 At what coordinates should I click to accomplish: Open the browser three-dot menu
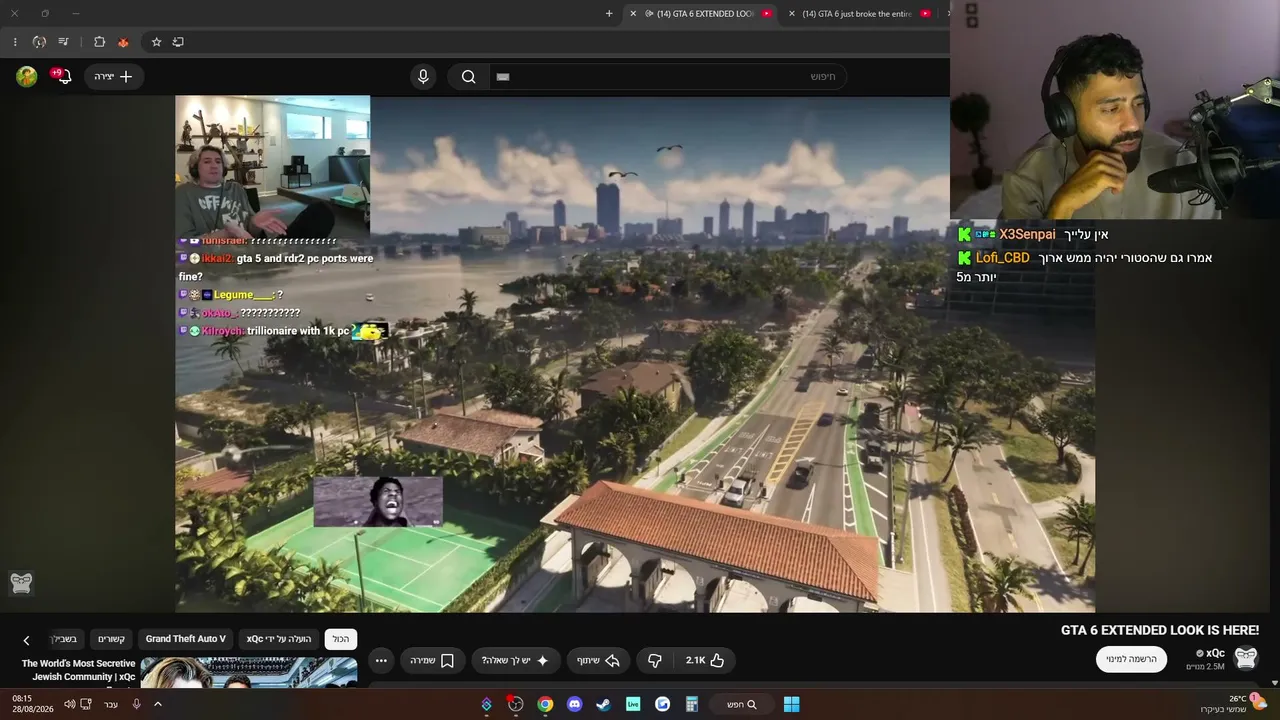pos(15,42)
